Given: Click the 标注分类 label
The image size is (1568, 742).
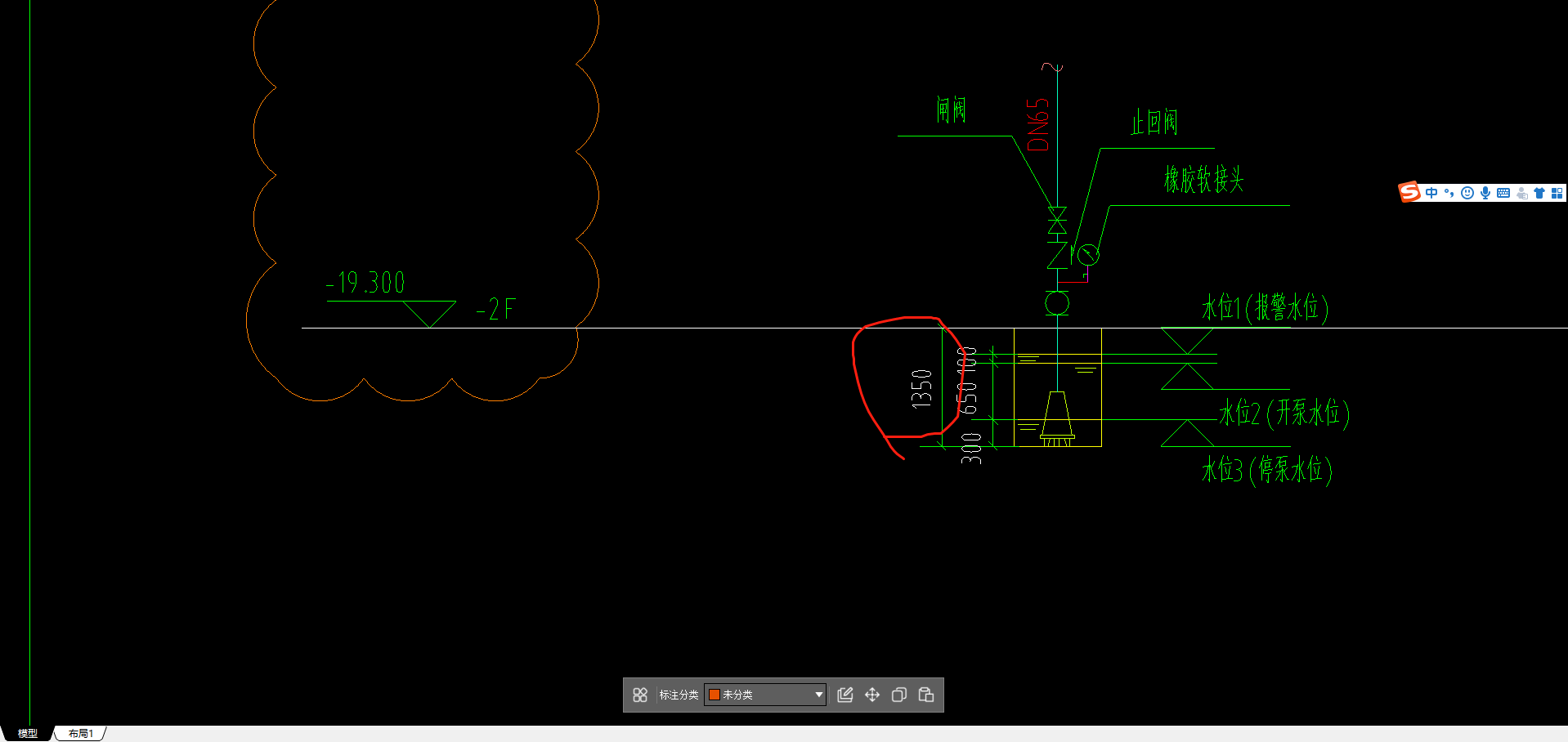Looking at the screenshot, I should 679,695.
